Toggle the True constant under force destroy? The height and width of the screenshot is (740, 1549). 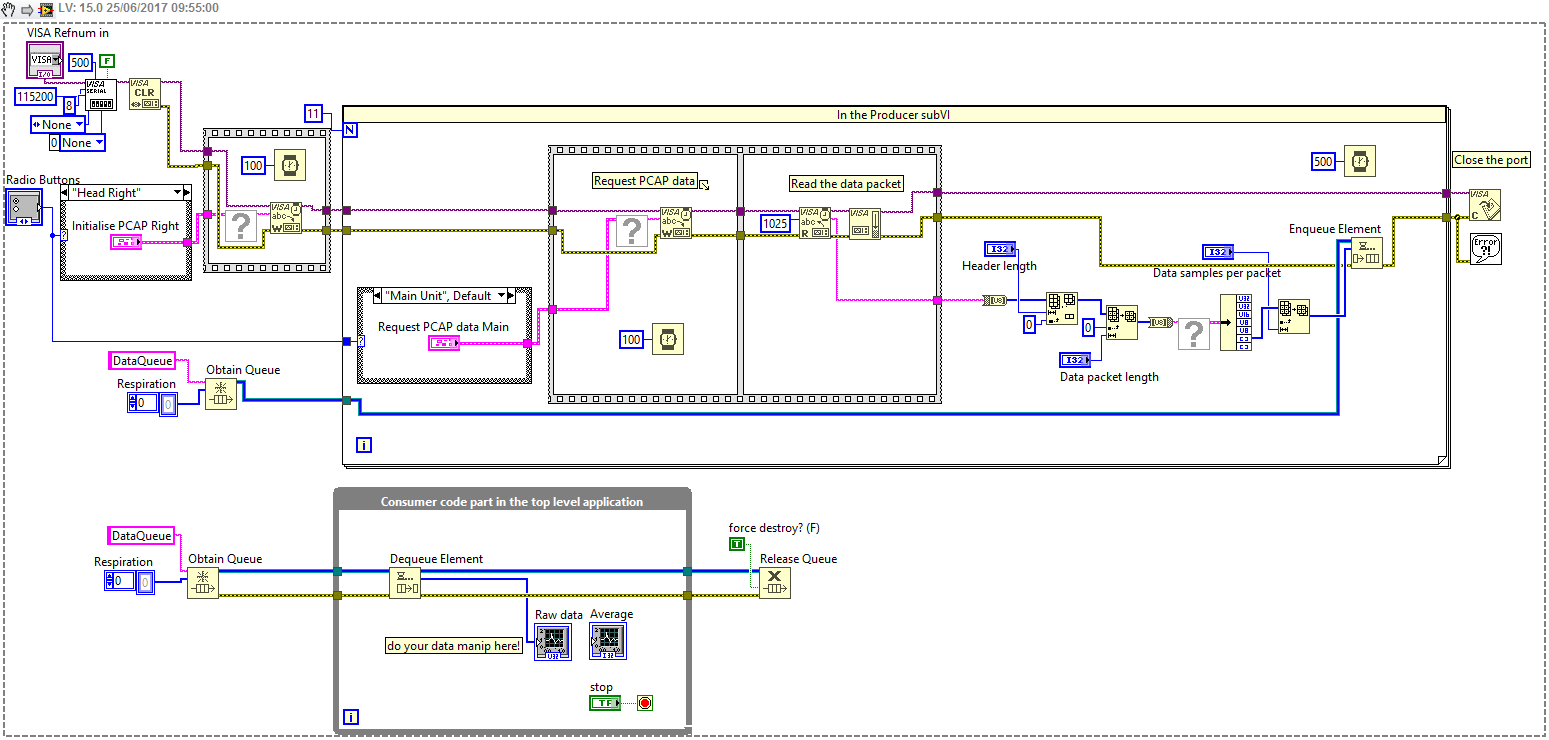(737, 544)
